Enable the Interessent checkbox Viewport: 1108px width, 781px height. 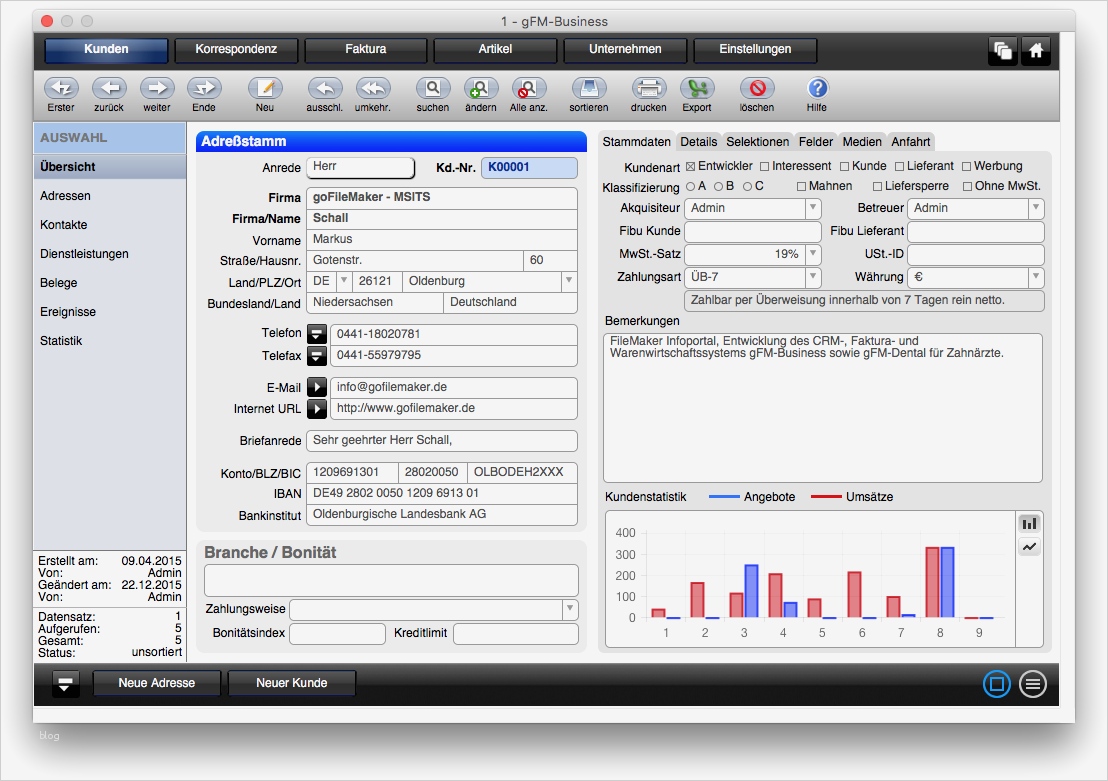[765, 166]
